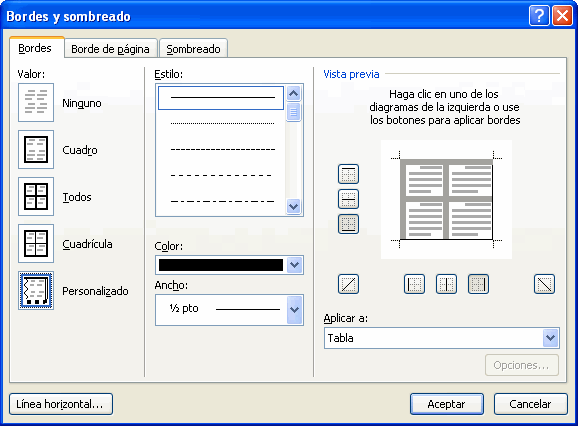Toggle the inside horizontal border button
Viewport: 578px width, 426px height.
(348, 199)
